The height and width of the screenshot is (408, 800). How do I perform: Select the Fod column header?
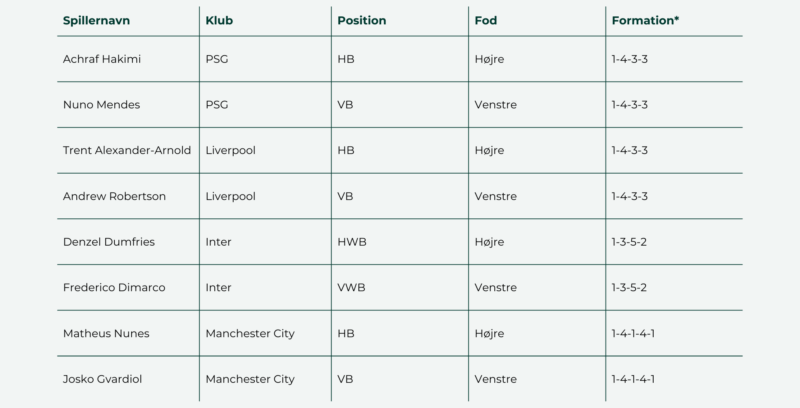pyautogui.click(x=485, y=19)
